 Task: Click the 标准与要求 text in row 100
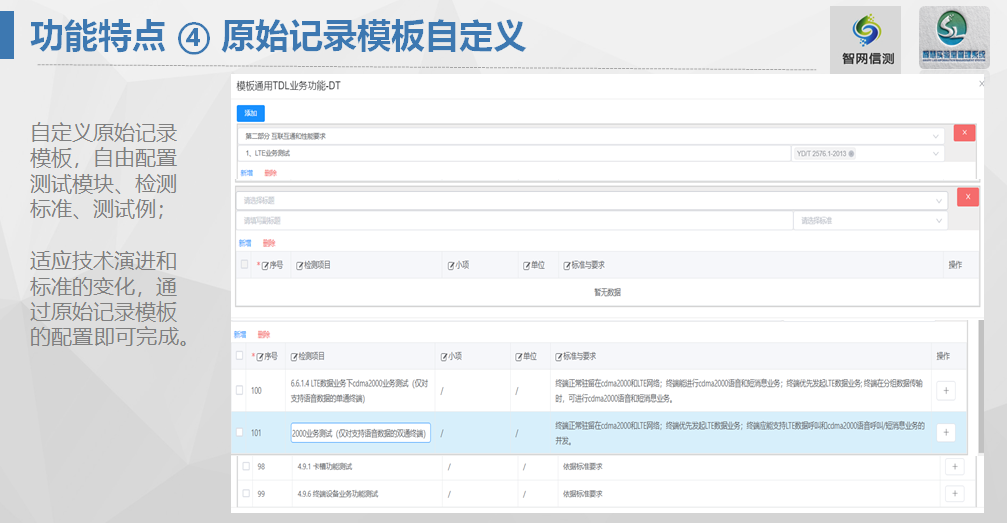pos(739,391)
